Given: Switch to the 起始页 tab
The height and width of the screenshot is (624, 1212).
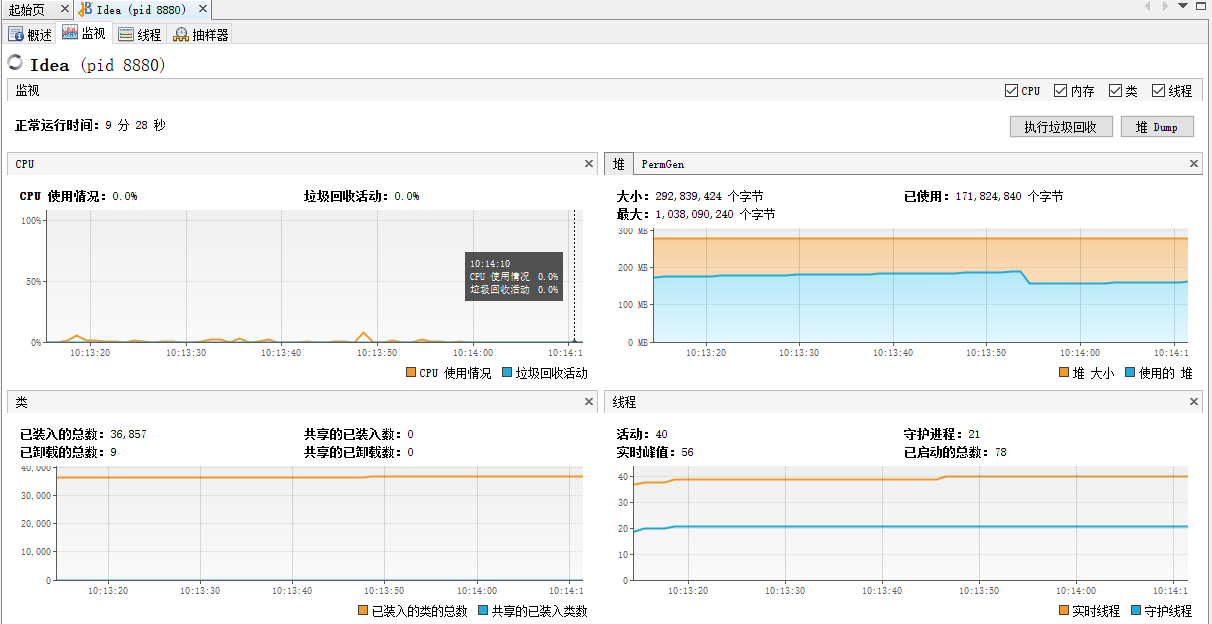Looking at the screenshot, I should click(30, 10).
